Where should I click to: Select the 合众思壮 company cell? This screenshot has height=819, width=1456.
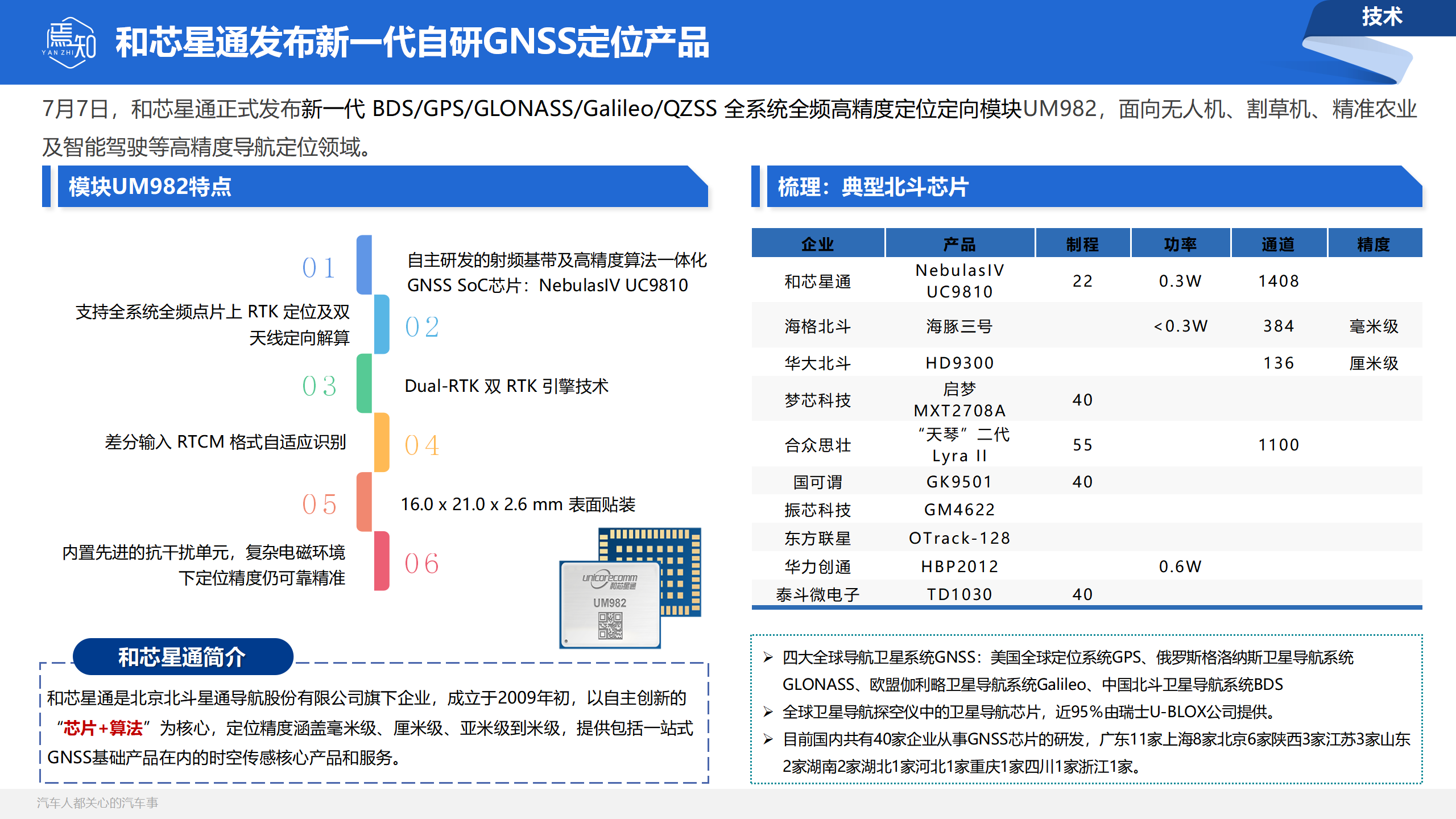tap(817, 445)
